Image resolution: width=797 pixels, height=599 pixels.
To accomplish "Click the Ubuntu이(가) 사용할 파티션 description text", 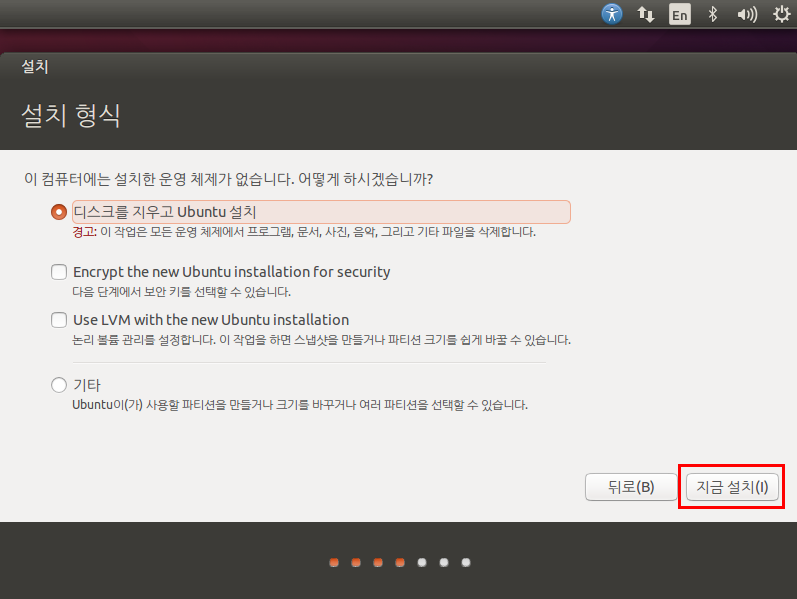I will [300, 405].
